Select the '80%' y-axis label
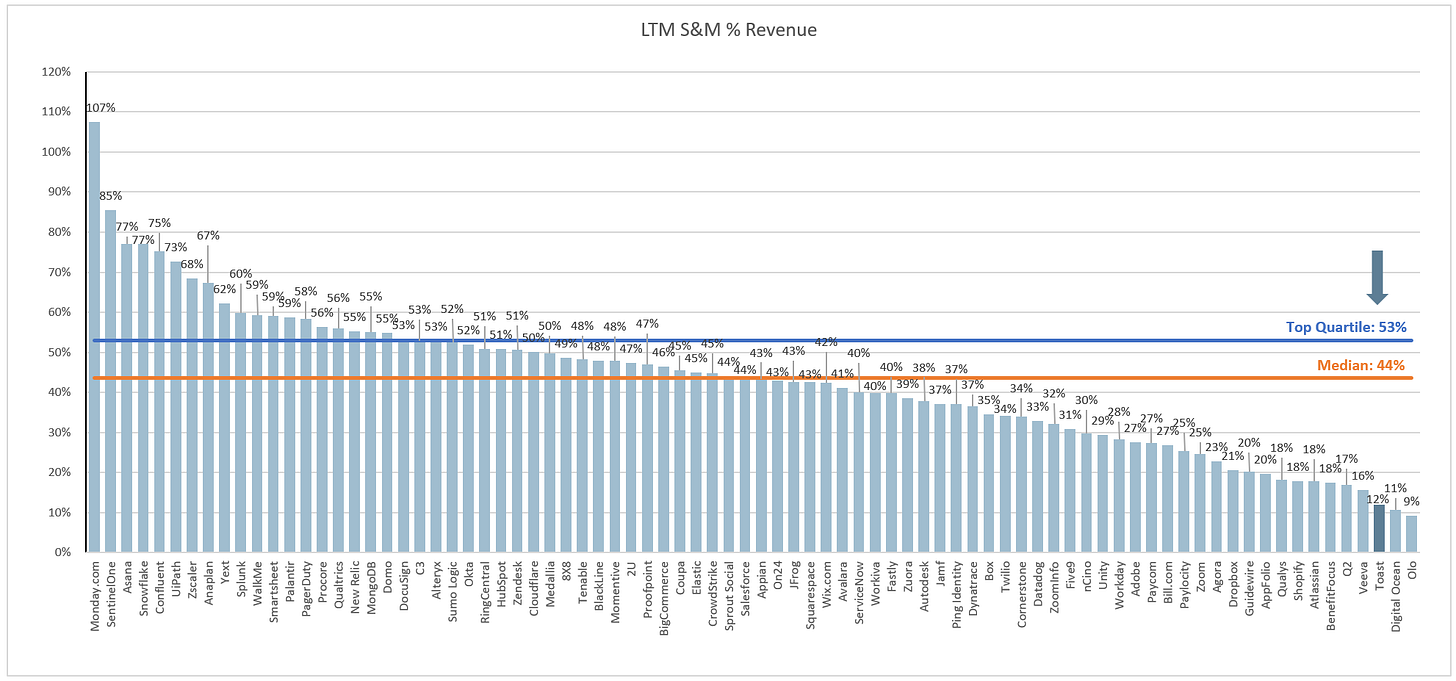Image resolution: width=1456 pixels, height=681 pixels. 58,232
